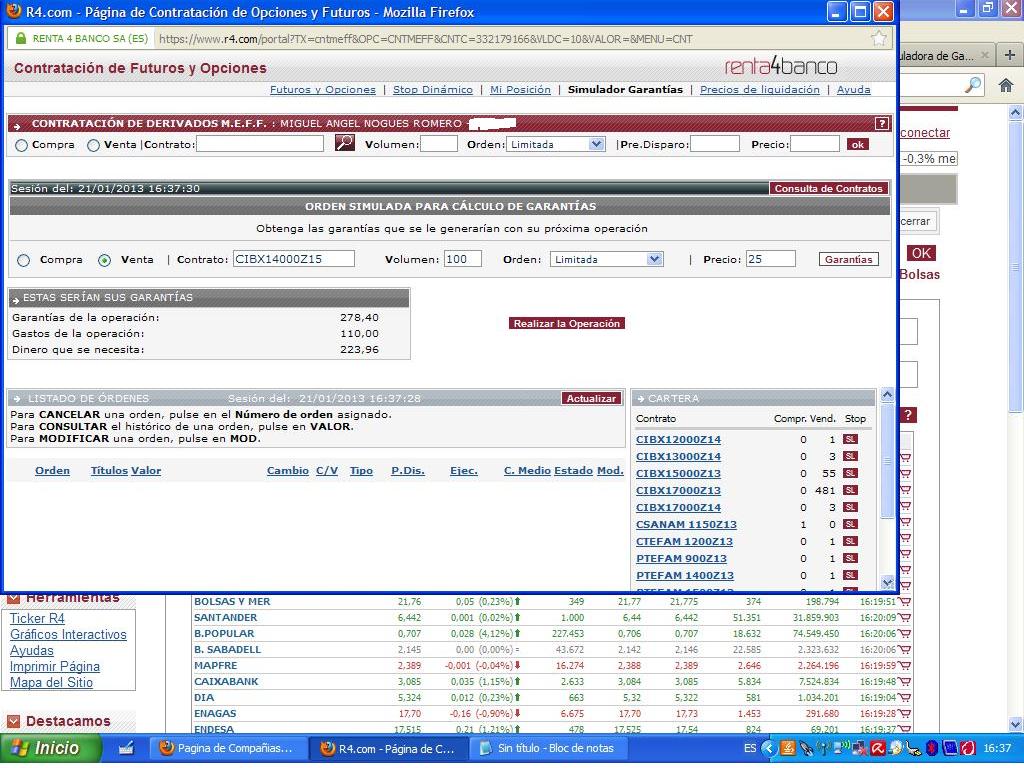Sort orders by Estado column
The image size is (1024, 768).
click(573, 470)
